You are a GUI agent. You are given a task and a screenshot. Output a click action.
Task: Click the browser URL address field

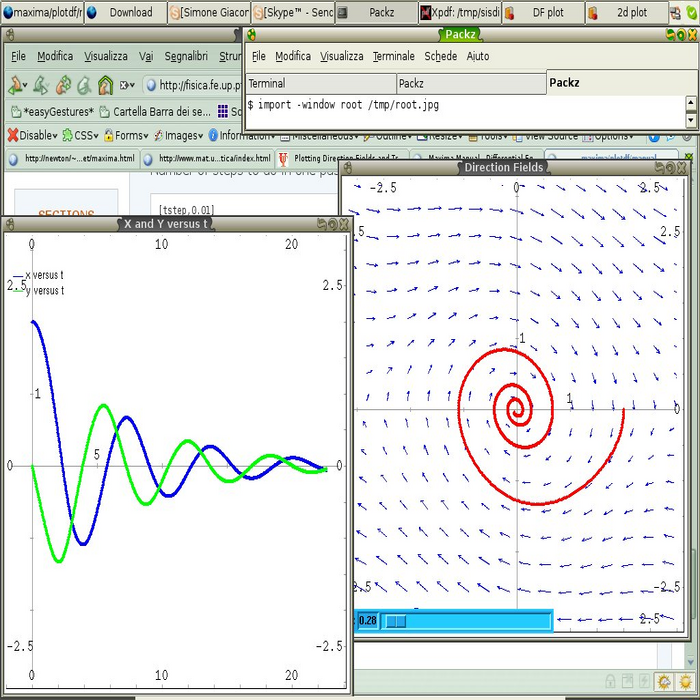click(x=194, y=85)
